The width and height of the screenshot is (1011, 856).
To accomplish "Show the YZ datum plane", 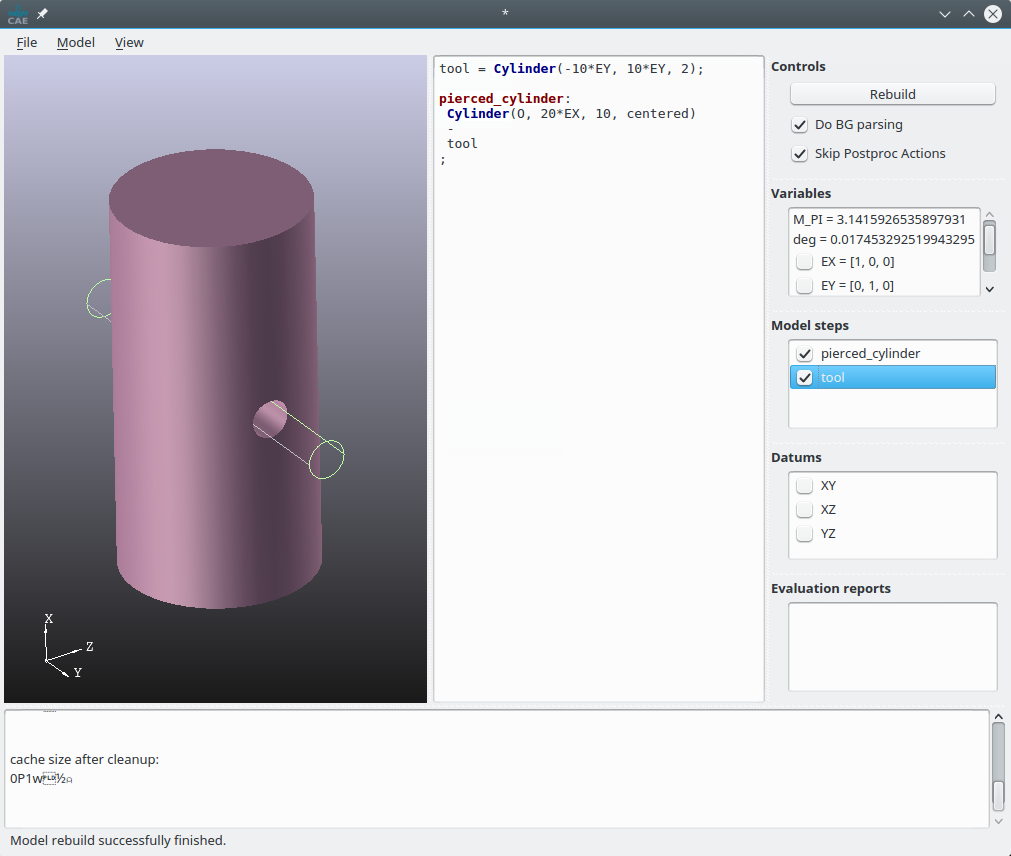I will coord(804,534).
